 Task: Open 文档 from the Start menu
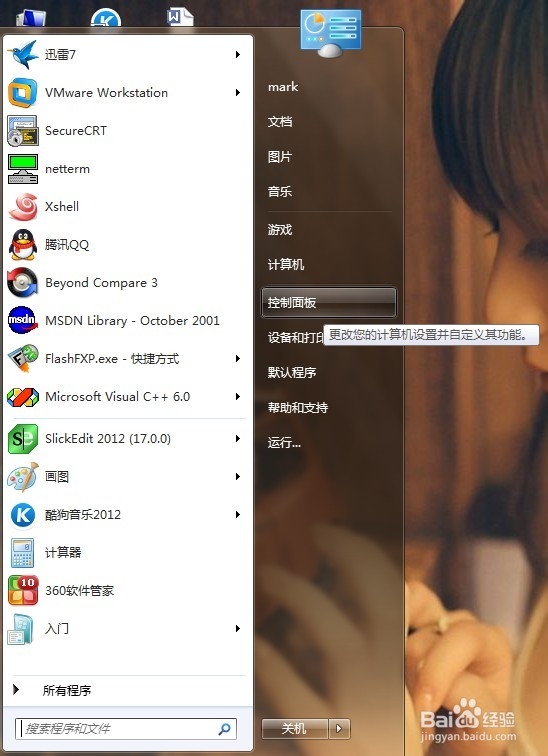[280, 122]
